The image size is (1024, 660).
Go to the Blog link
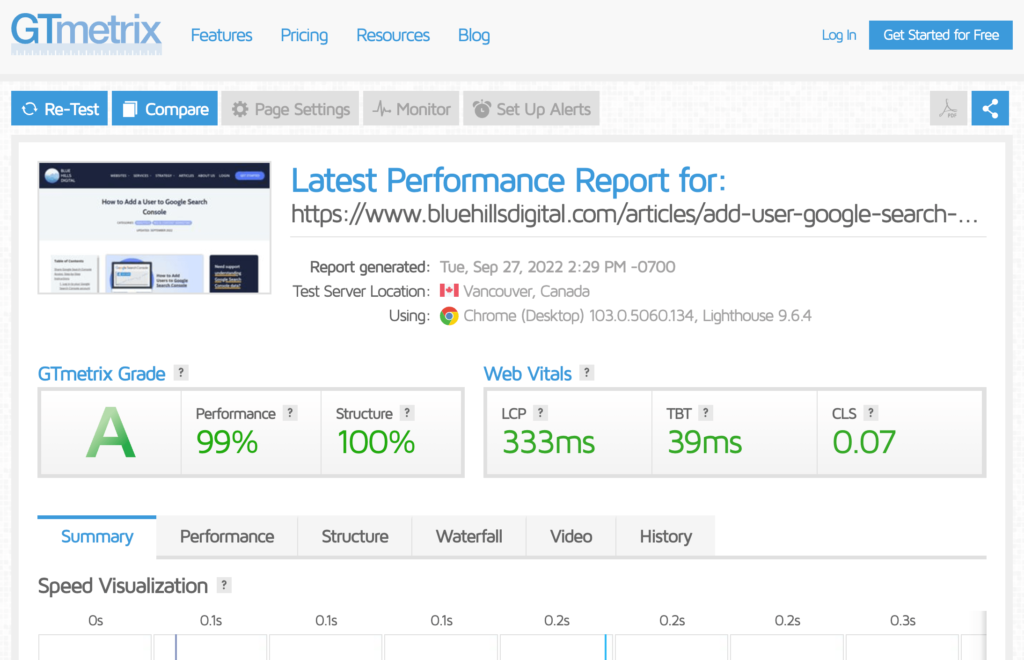[x=474, y=35]
